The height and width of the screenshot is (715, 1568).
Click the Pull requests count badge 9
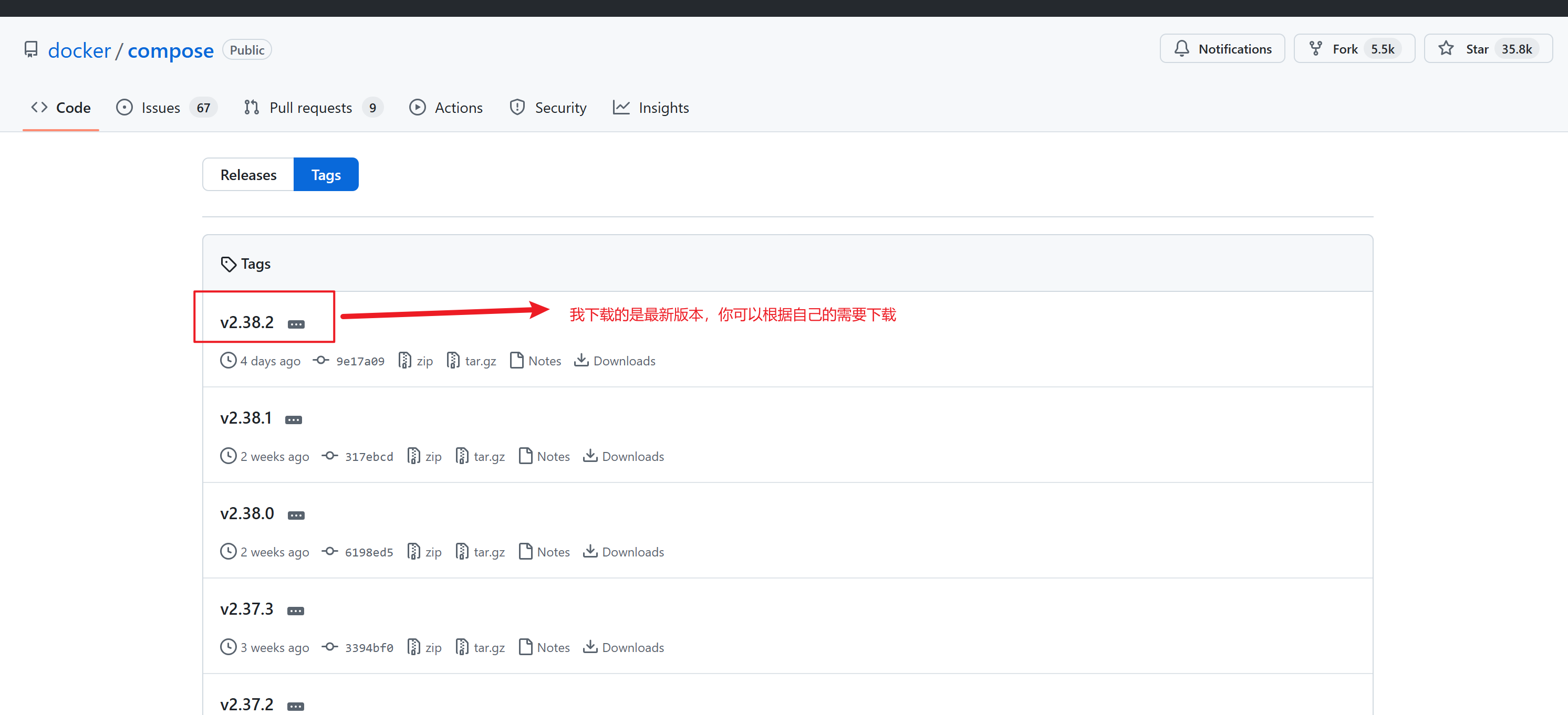[372, 108]
